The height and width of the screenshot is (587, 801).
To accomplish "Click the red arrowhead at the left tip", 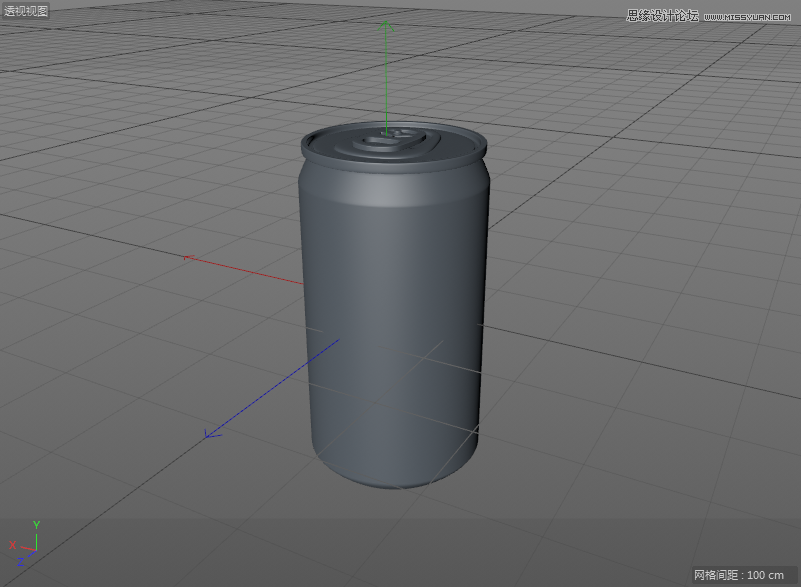I will click(x=186, y=258).
